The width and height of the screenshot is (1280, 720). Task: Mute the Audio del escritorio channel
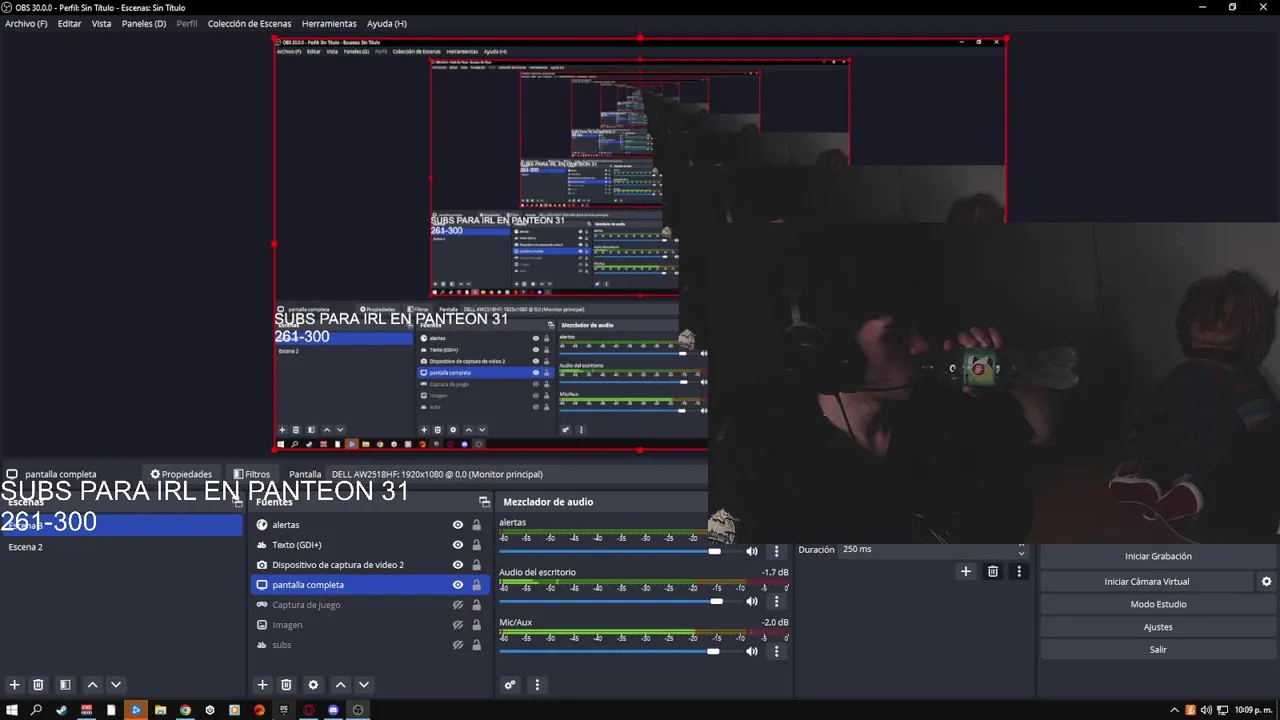752,601
